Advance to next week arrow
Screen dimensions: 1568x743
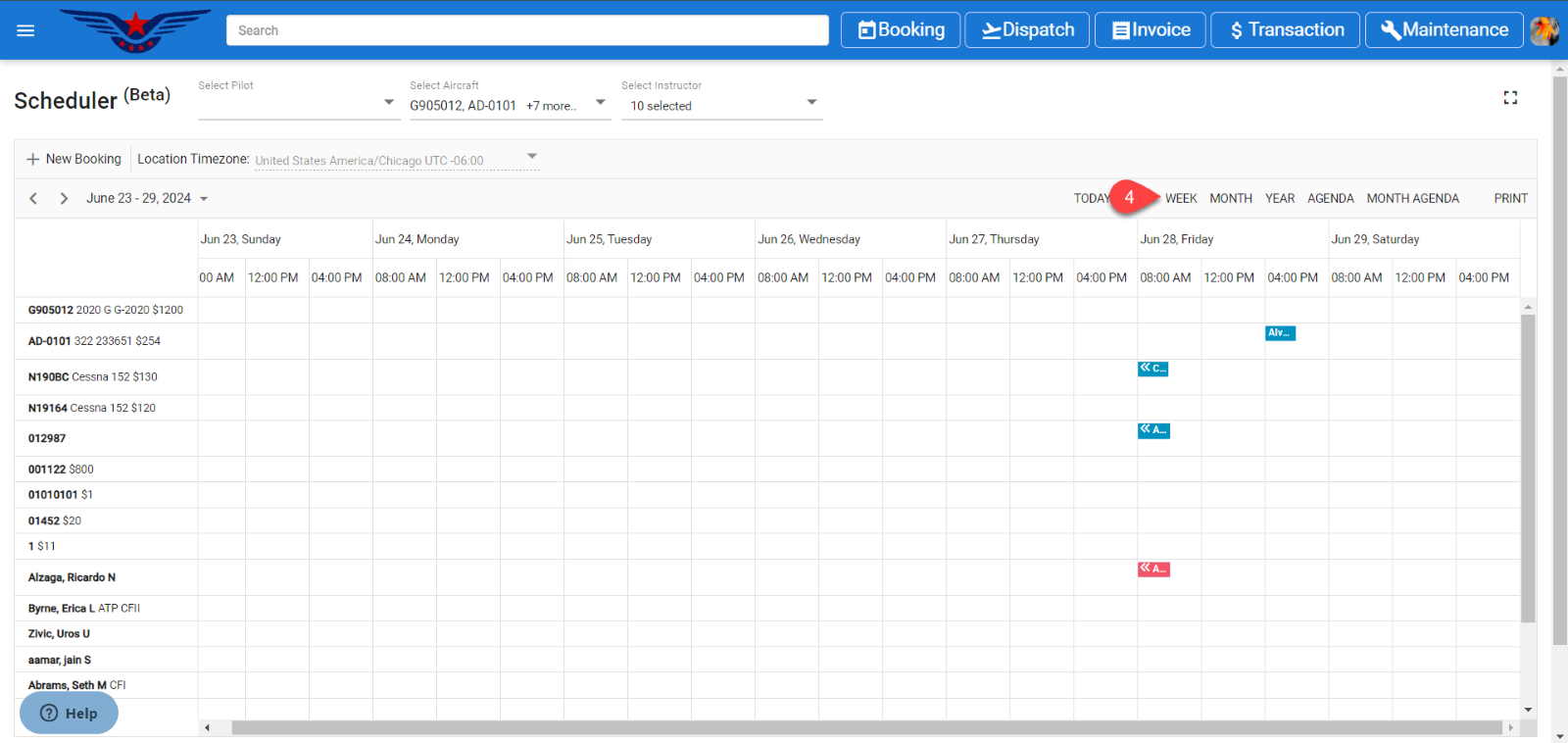[64, 198]
